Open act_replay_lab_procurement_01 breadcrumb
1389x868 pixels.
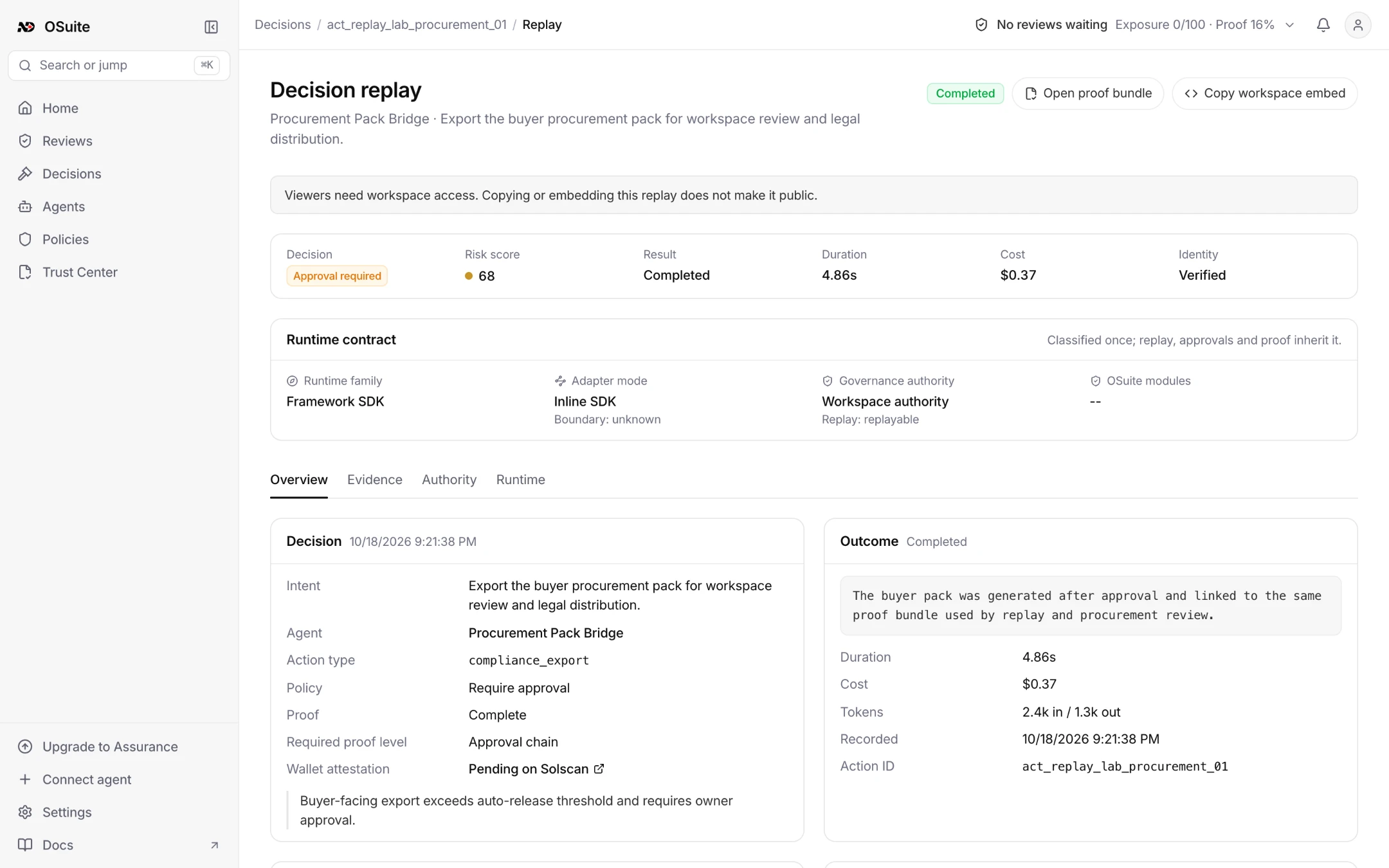(417, 24)
